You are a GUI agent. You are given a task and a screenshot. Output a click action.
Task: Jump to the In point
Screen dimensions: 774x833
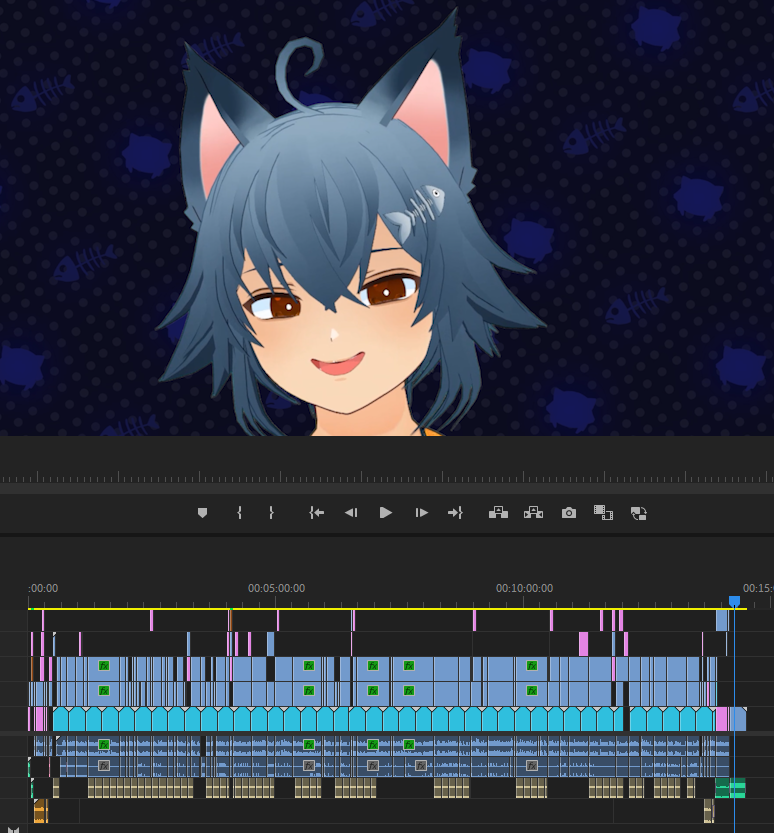(317, 513)
